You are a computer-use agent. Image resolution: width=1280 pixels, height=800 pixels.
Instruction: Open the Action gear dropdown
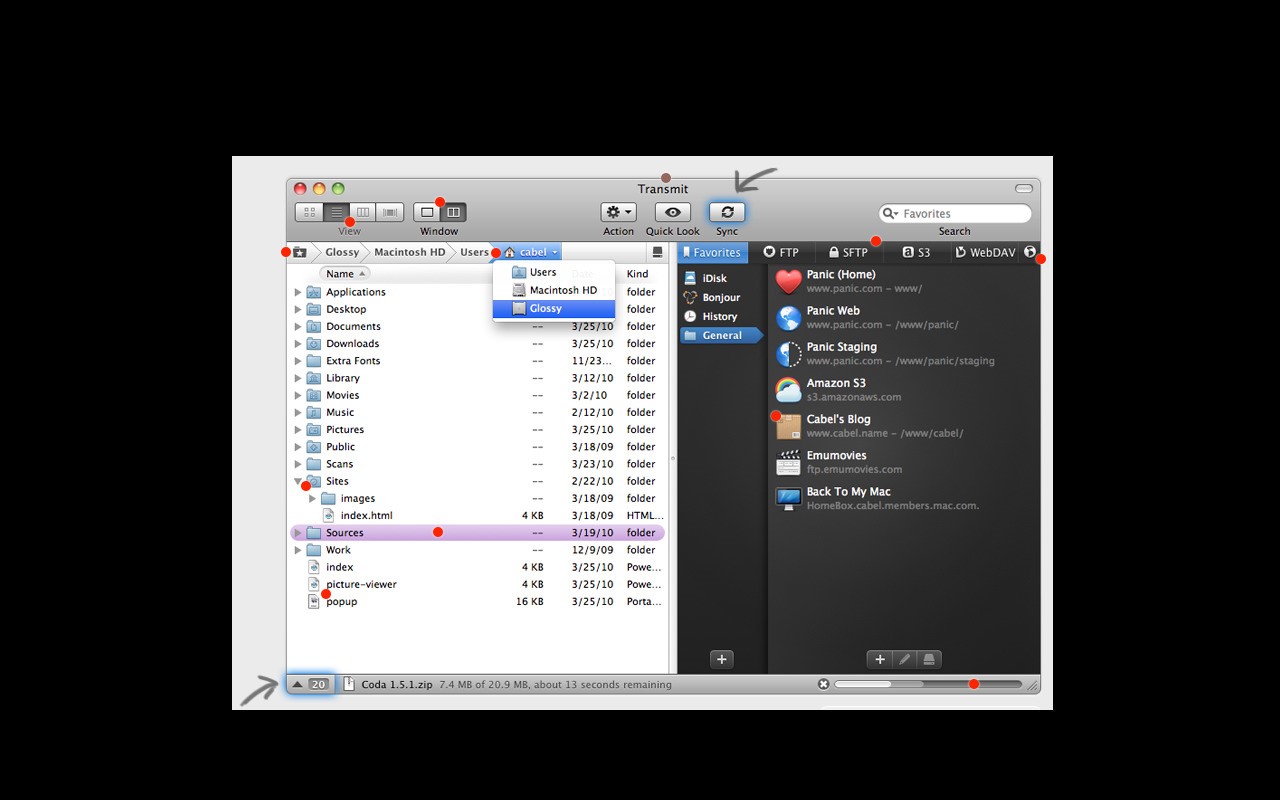(x=618, y=212)
